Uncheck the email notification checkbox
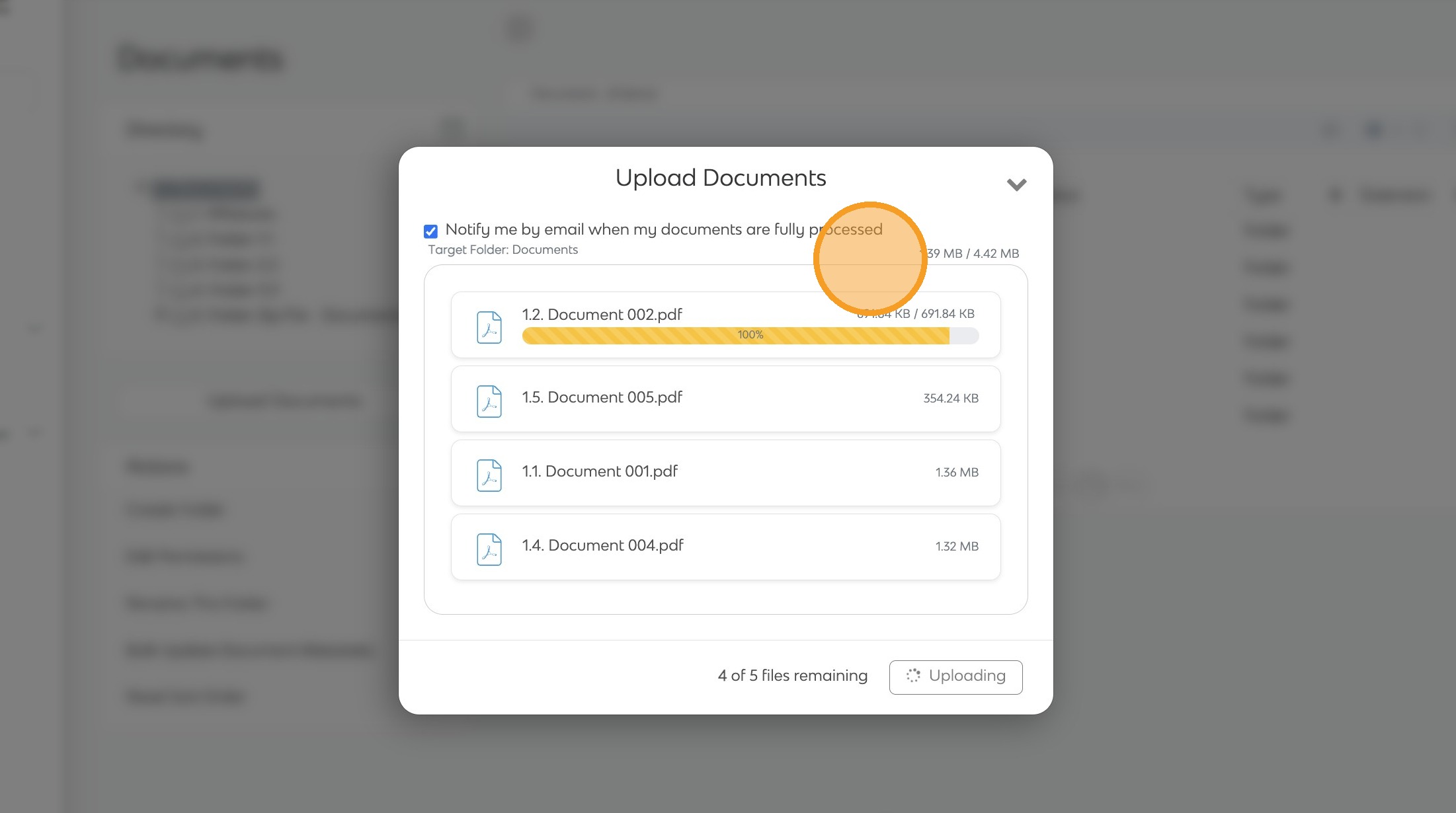 pyautogui.click(x=430, y=231)
